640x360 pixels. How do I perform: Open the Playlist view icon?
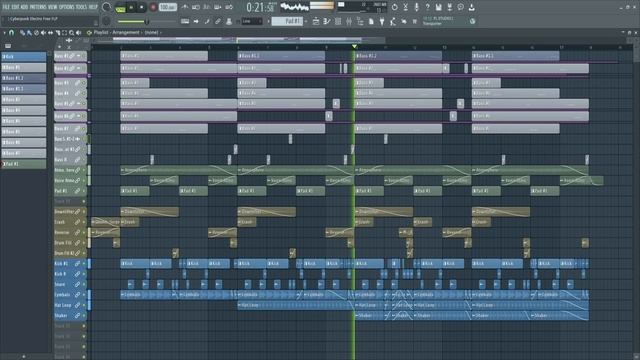pos(316,21)
